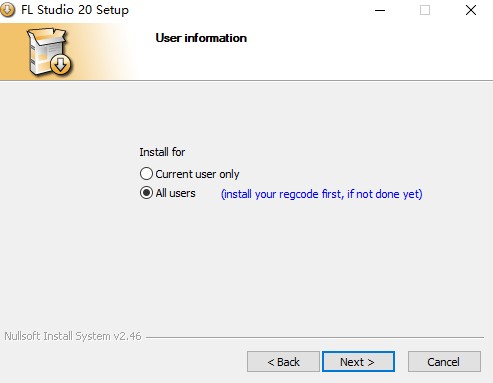Click the installer box icon in header
Viewport: 493px width, 383px height.
point(49,51)
